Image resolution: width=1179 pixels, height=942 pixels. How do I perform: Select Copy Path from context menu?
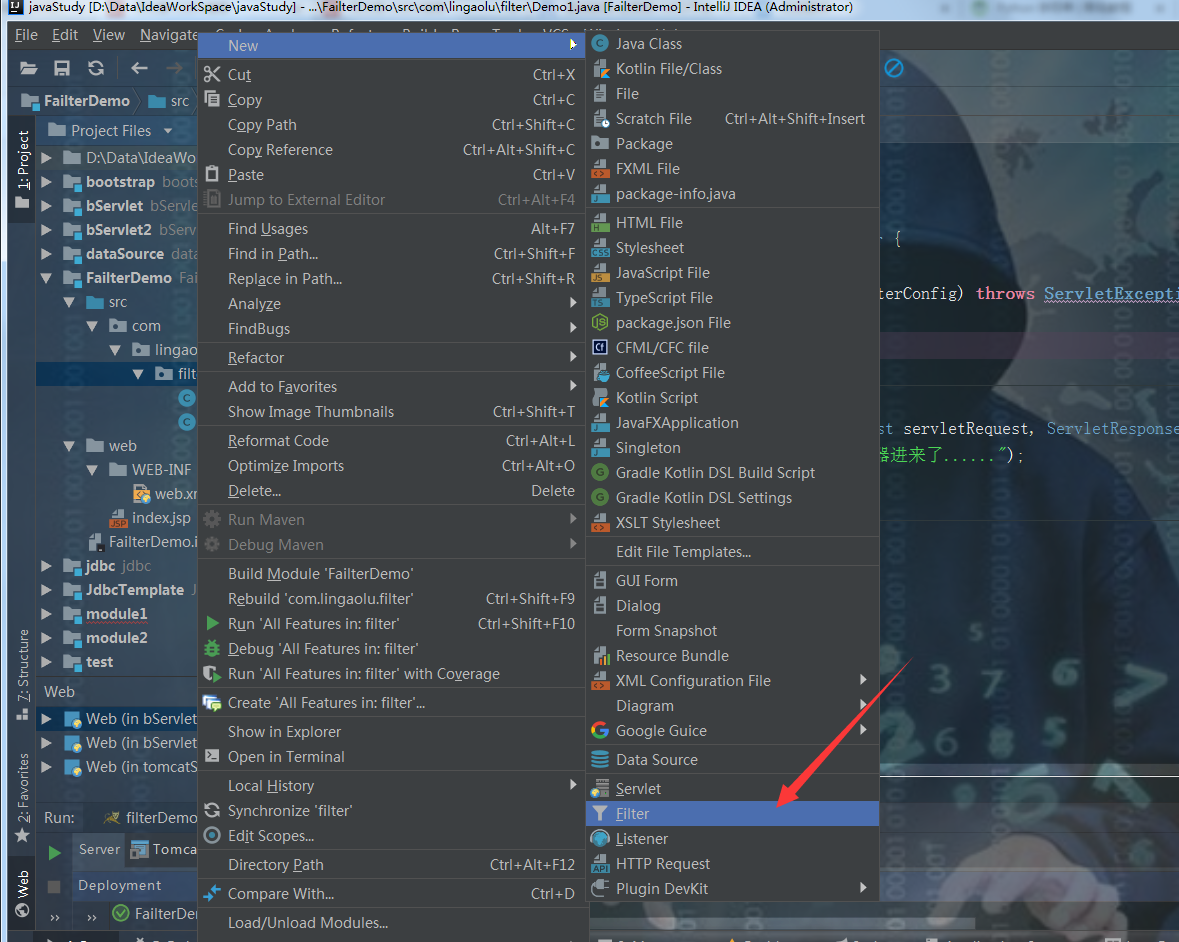pos(391,125)
